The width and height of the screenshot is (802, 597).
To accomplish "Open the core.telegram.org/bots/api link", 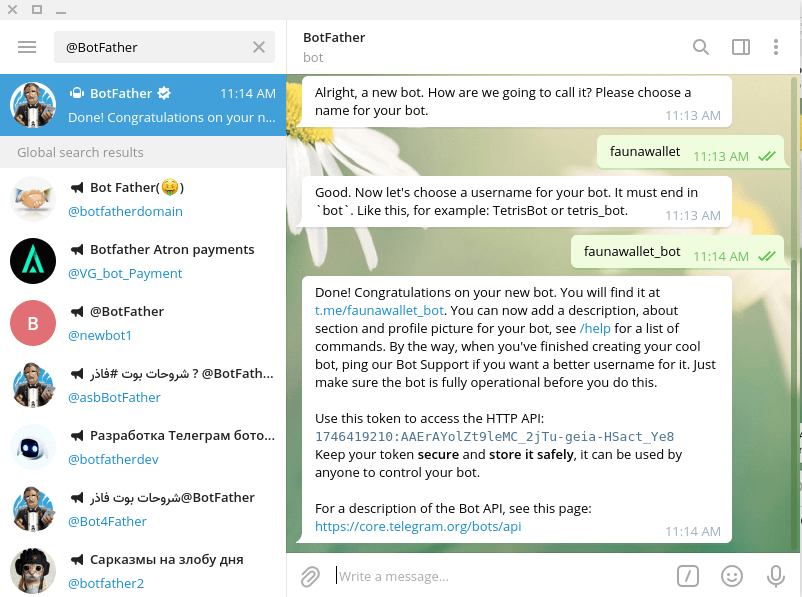I will click(x=418, y=526).
